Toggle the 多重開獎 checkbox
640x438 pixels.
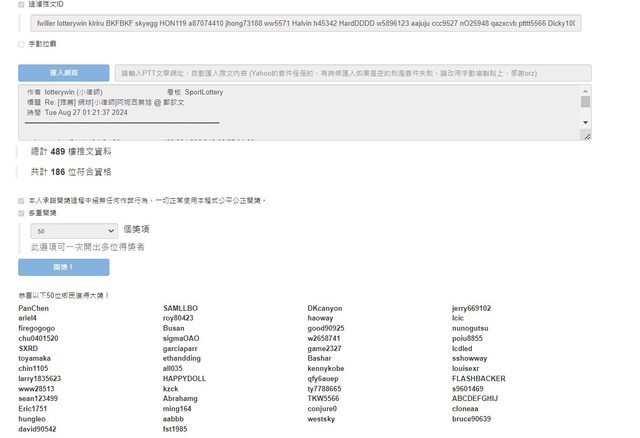22,213
